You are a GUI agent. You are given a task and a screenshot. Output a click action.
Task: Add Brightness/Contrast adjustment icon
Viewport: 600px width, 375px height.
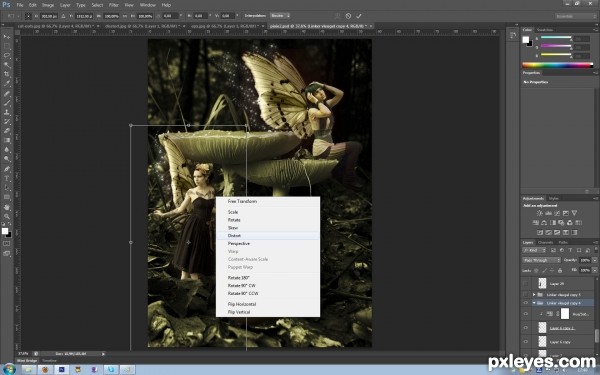pyautogui.click(x=540, y=213)
